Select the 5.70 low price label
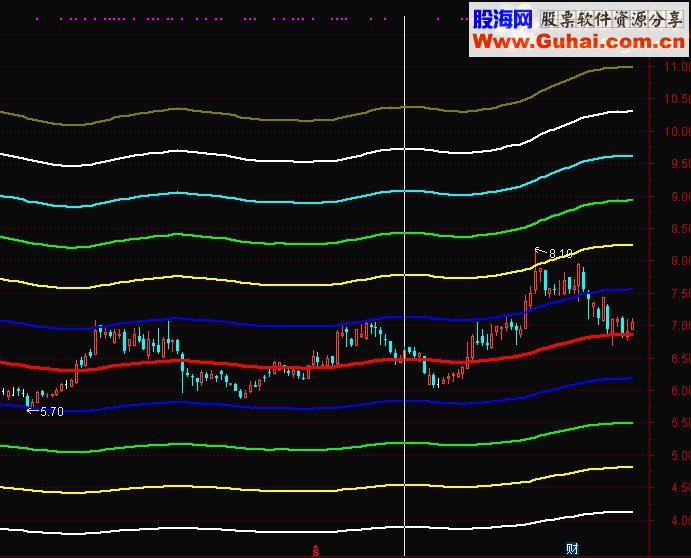 click(x=52, y=412)
